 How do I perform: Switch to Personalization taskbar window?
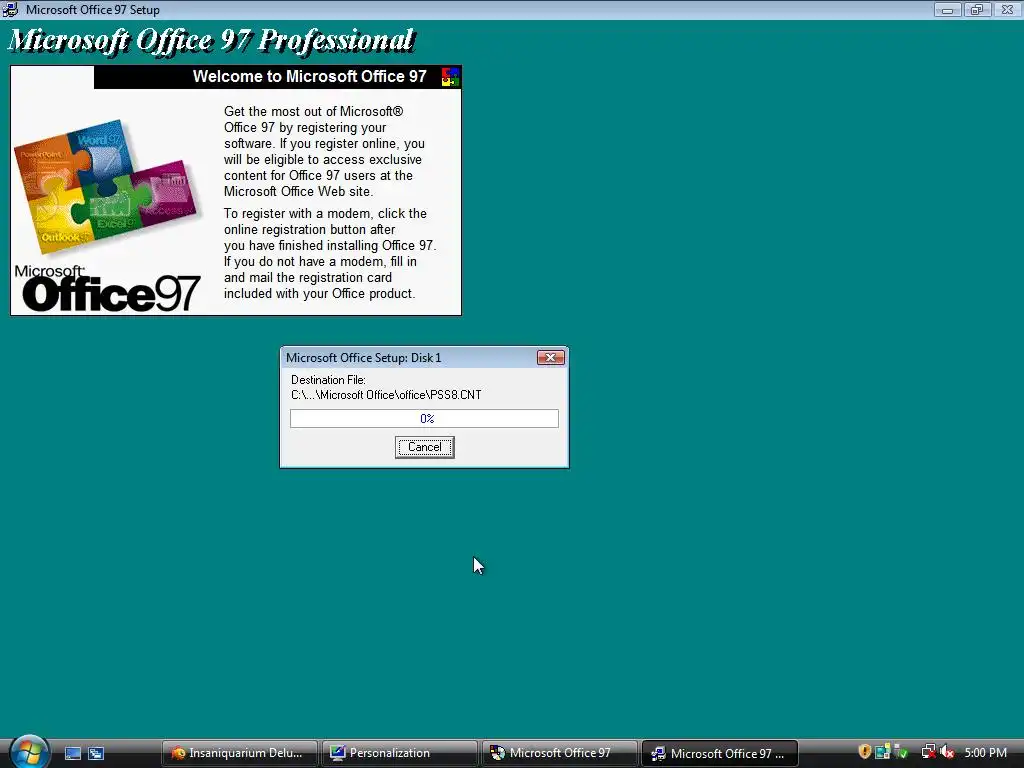(x=400, y=753)
